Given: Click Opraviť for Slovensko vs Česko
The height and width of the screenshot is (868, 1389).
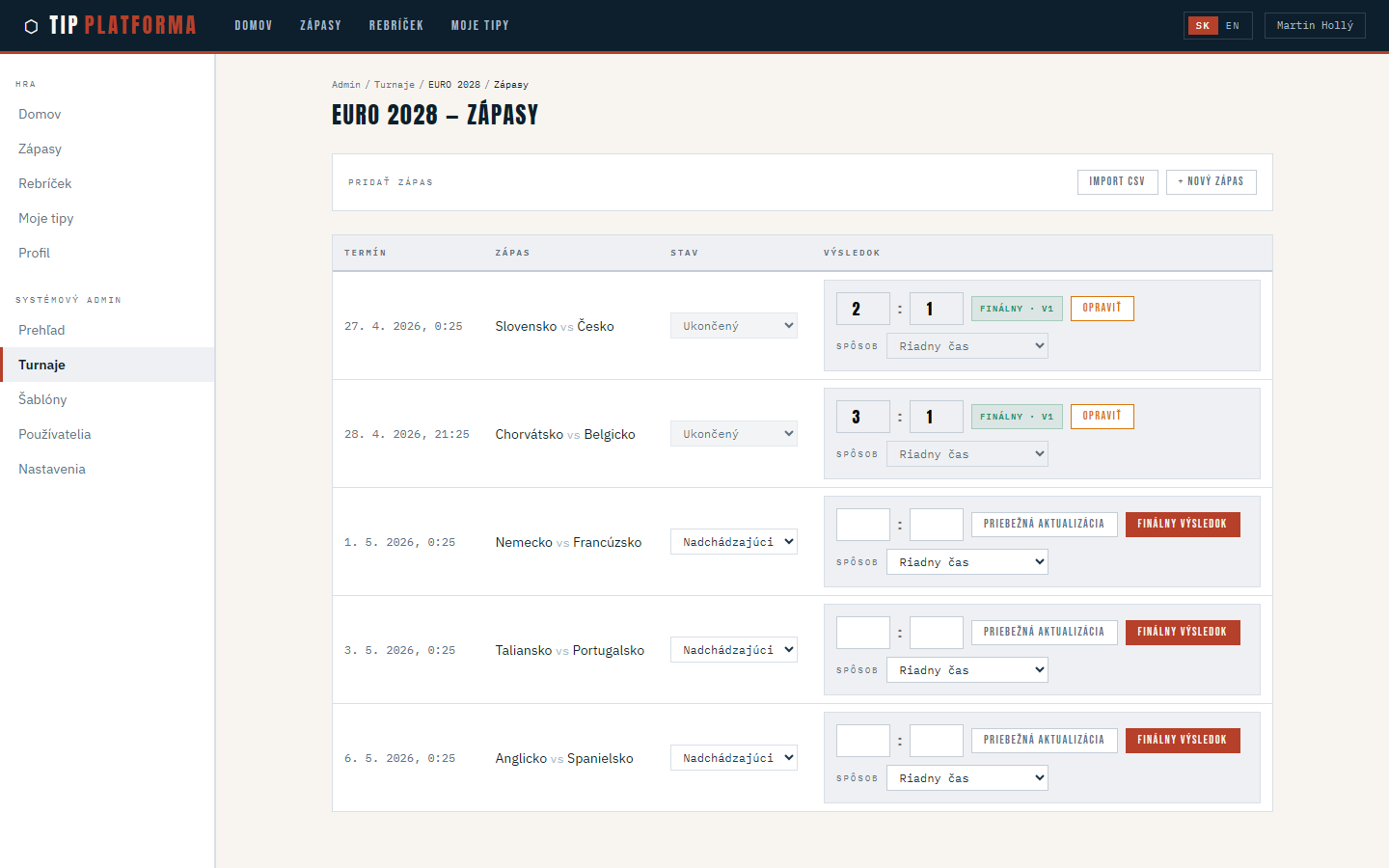Looking at the screenshot, I should 1102,309.
